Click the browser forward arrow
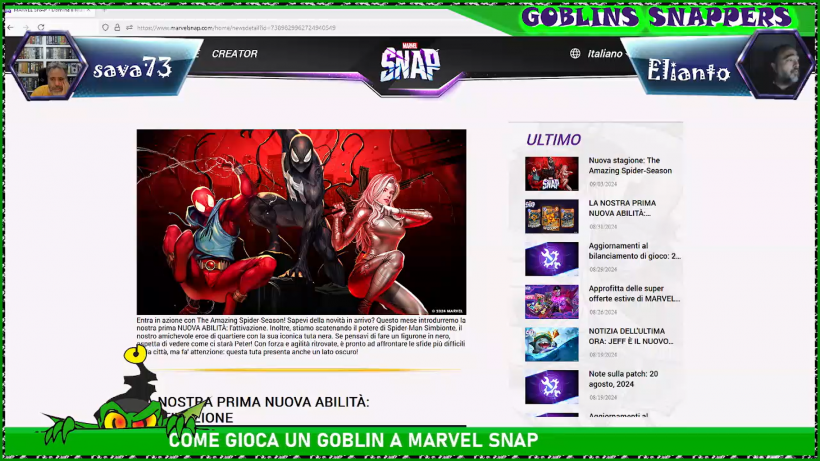Image resolution: width=820 pixels, height=461 pixels. 26,27
